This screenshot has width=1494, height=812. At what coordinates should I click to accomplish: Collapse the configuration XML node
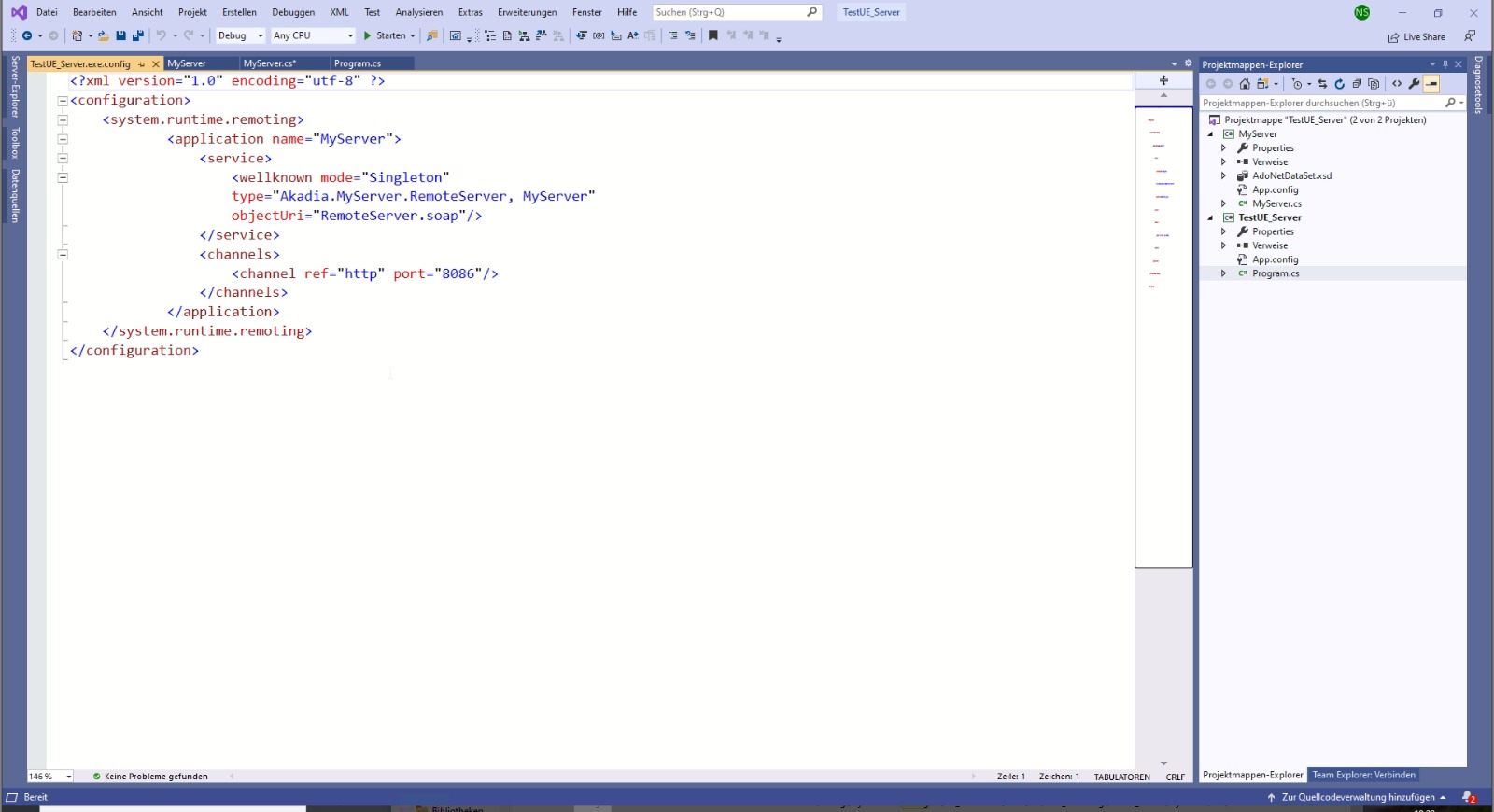pos(63,101)
